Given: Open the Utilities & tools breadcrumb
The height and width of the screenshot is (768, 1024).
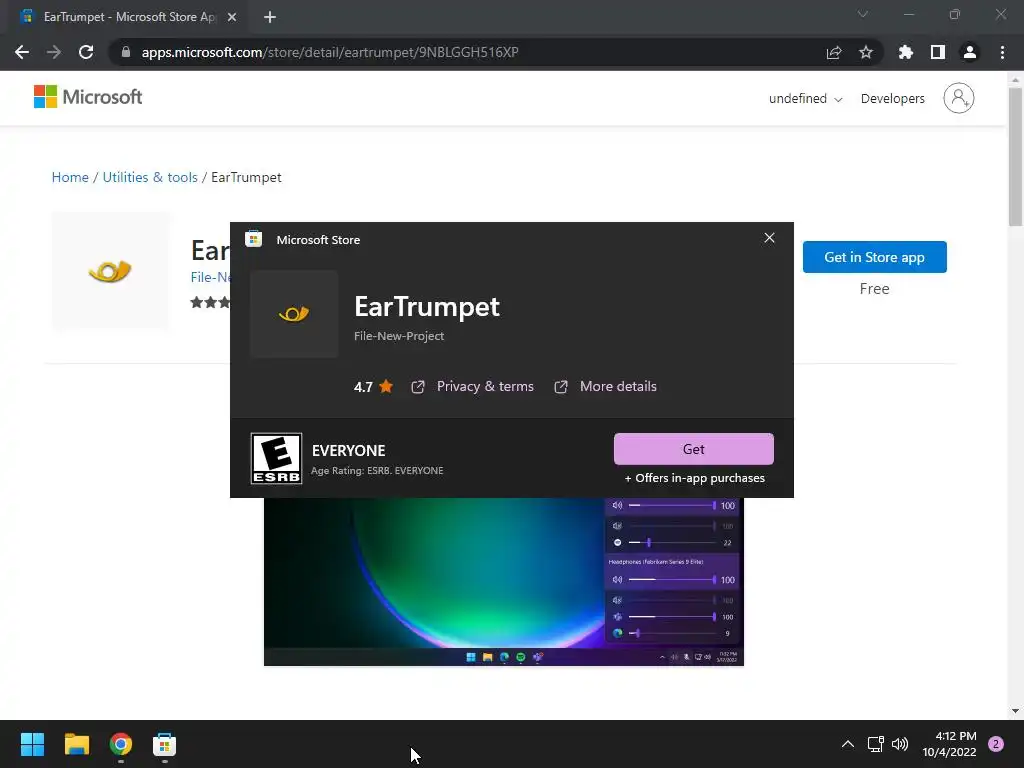Looking at the screenshot, I should coord(150,178).
